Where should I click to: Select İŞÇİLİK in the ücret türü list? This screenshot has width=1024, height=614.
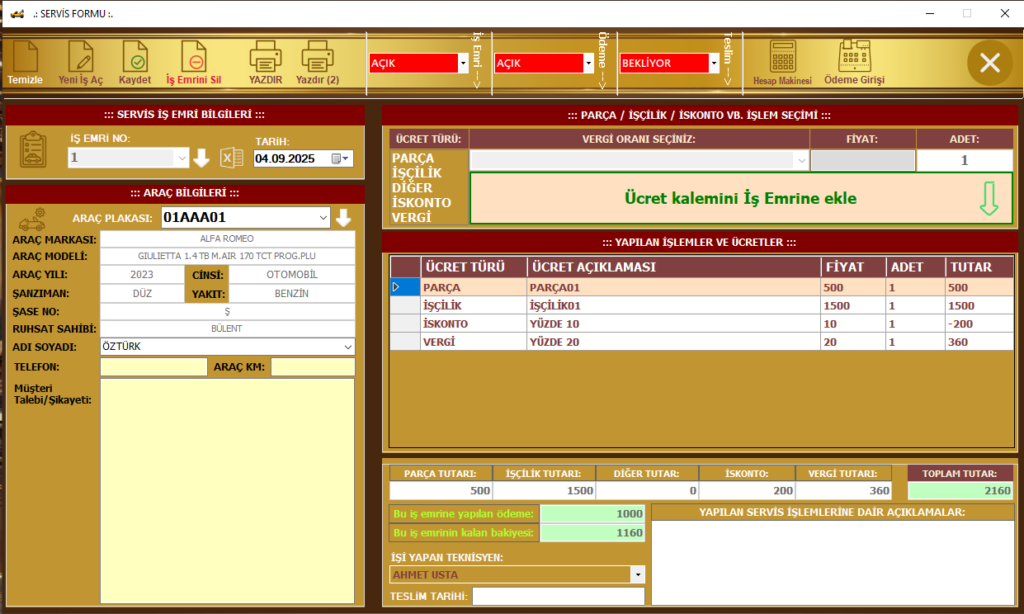tap(423, 173)
